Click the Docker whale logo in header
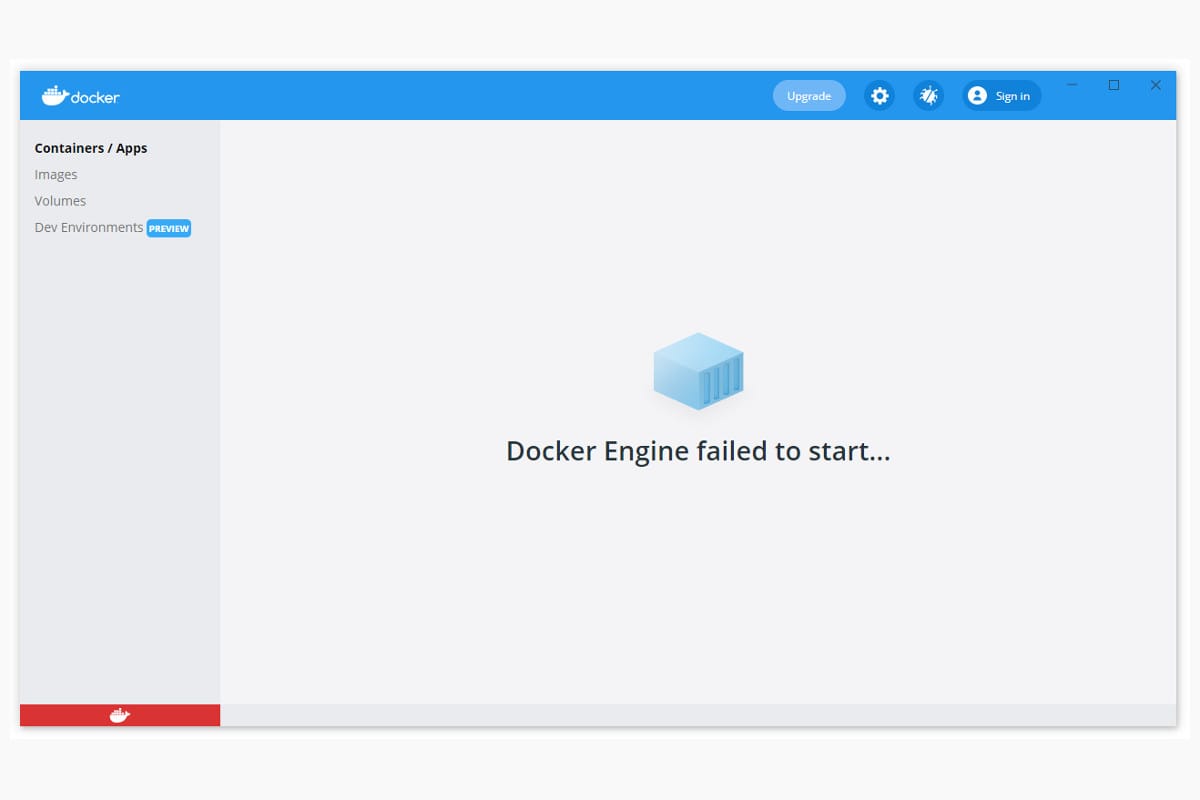The width and height of the screenshot is (1200, 800). (x=54, y=95)
